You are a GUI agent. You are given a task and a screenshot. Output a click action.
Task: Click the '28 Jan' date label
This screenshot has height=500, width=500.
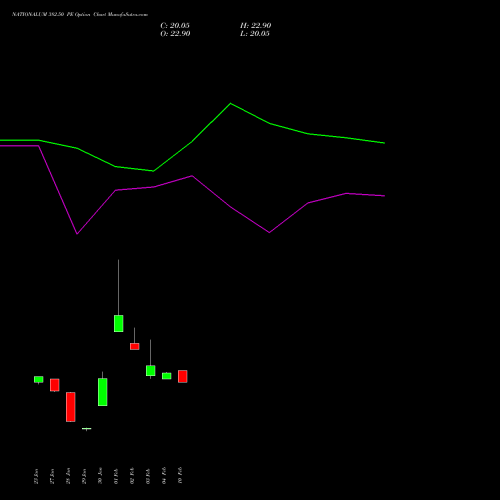(68, 476)
